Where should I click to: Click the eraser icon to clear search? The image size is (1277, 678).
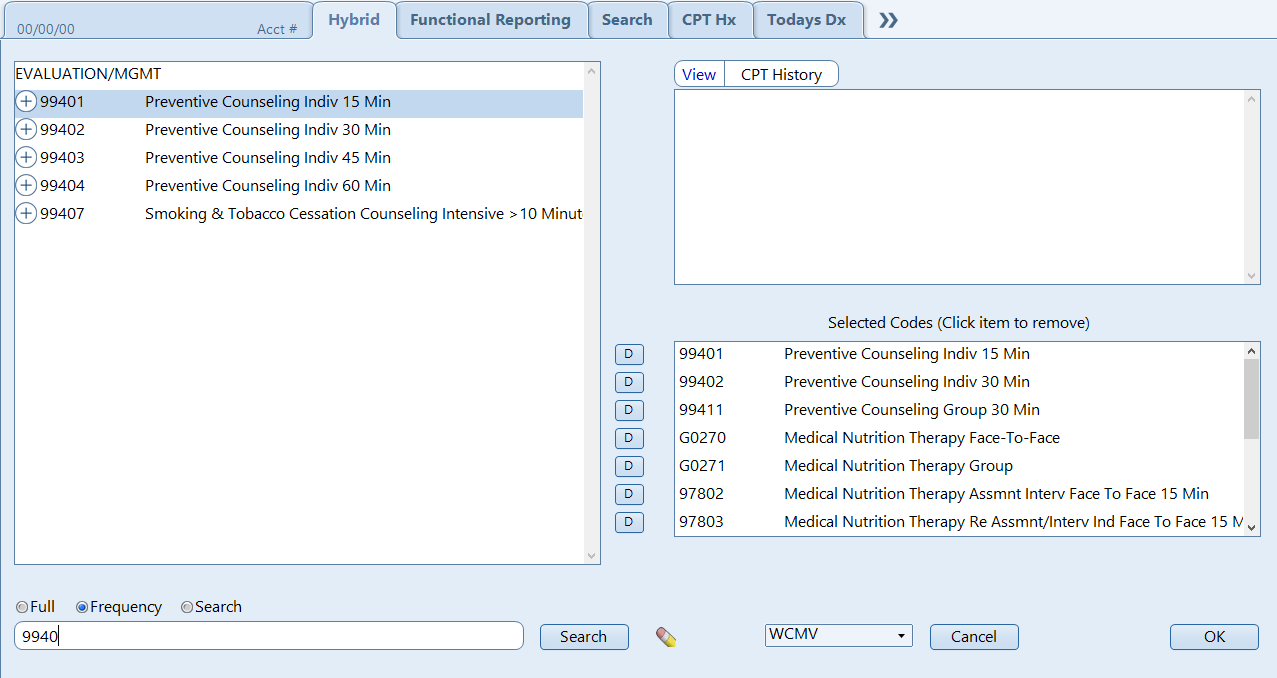(x=666, y=637)
